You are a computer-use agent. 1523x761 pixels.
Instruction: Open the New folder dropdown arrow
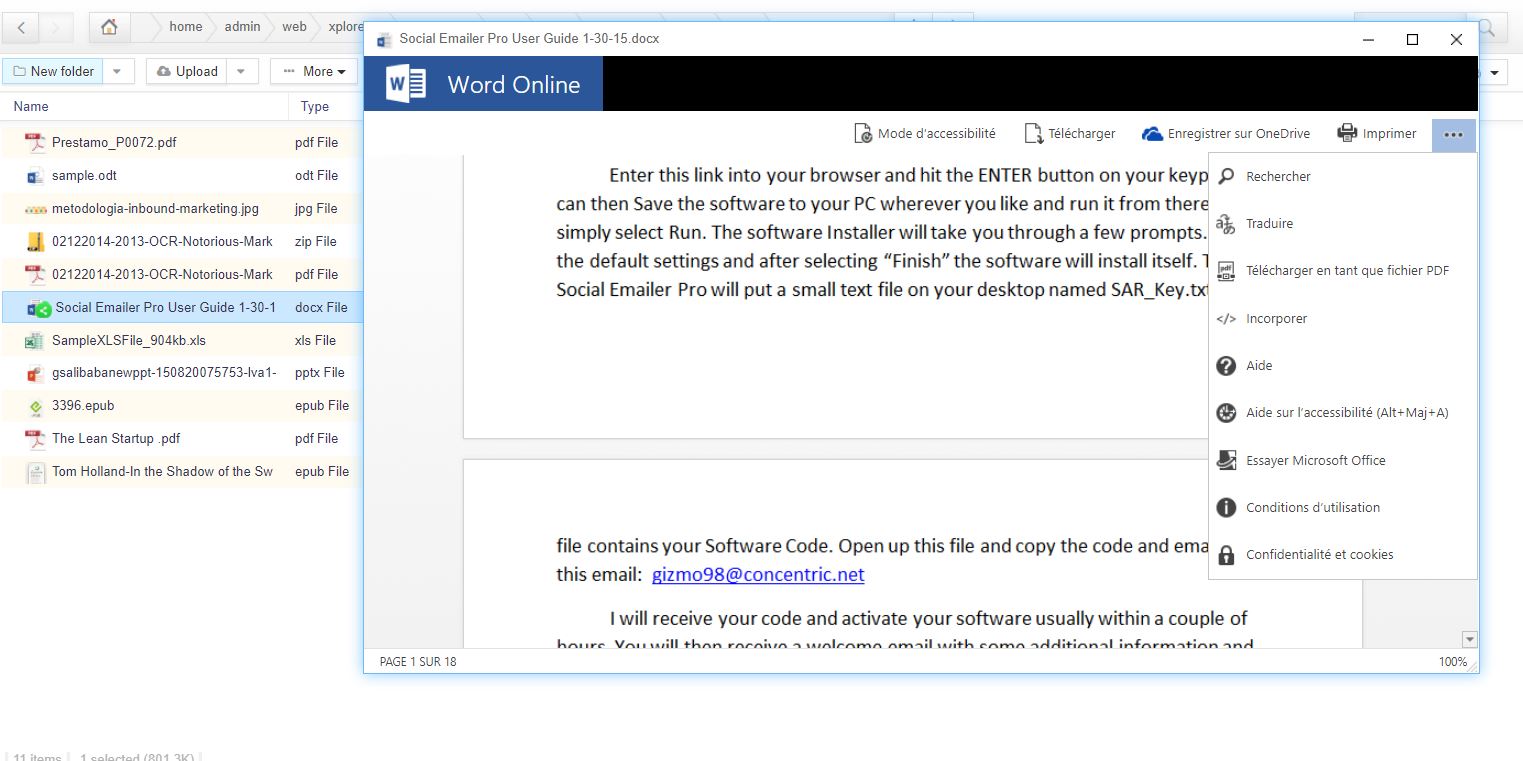(117, 71)
